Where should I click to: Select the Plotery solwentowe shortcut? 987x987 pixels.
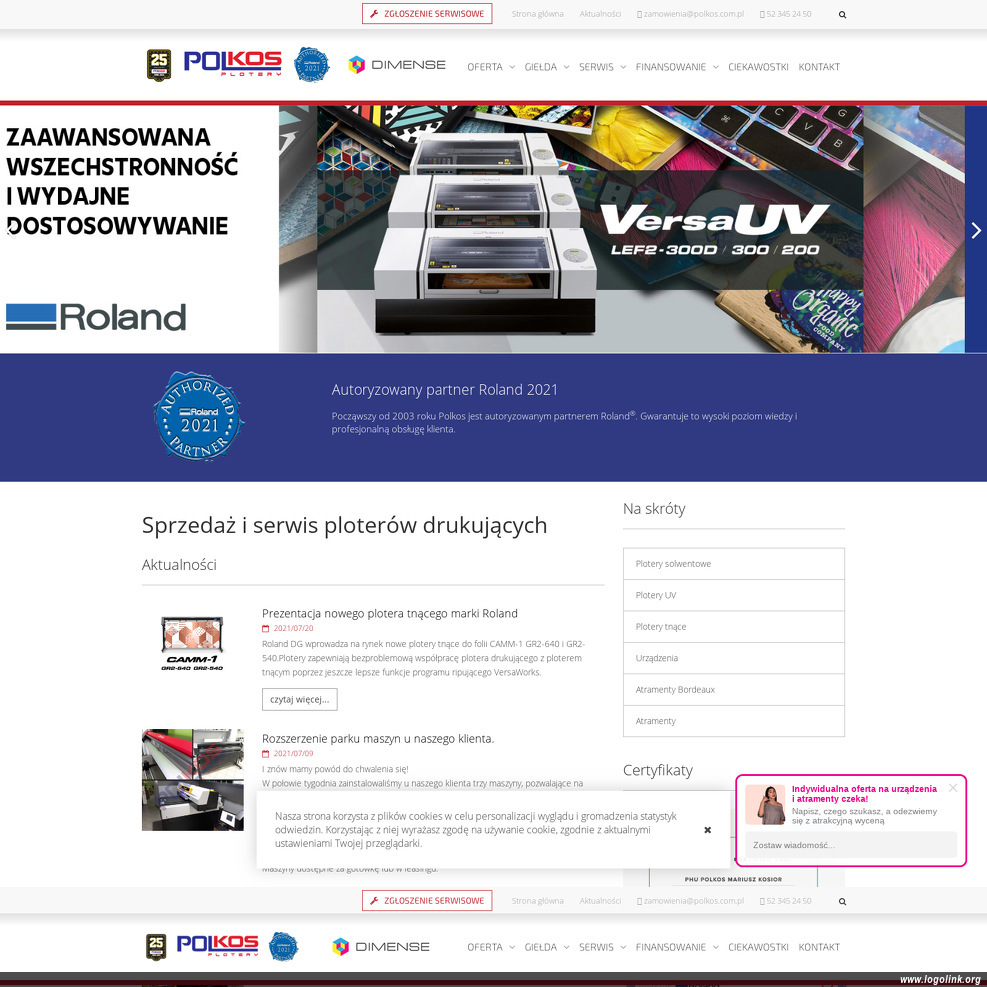734,564
